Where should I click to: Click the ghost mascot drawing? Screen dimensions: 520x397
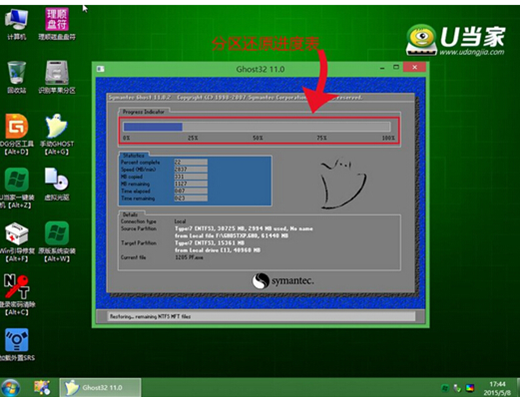(x=343, y=183)
